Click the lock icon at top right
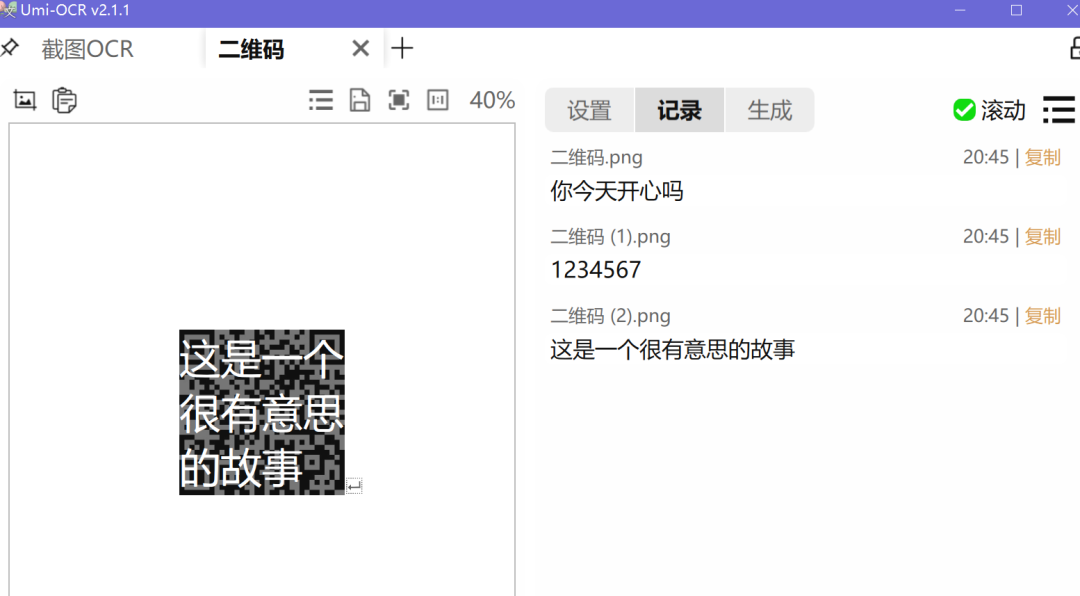This screenshot has height=596, width=1080. pos(1074,48)
